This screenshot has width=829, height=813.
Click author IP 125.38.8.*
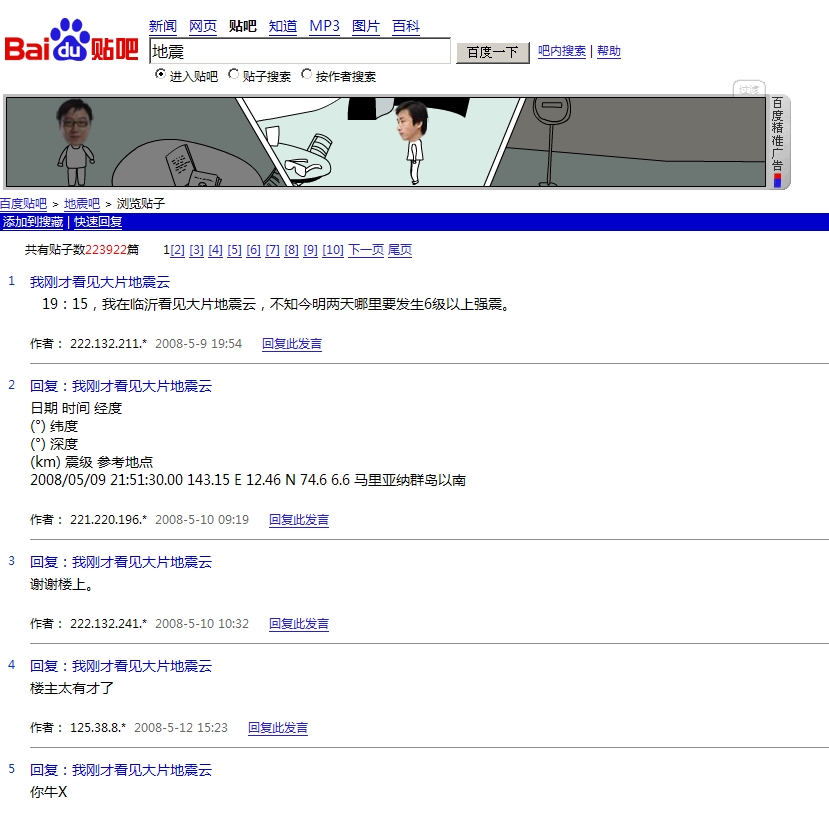point(98,728)
